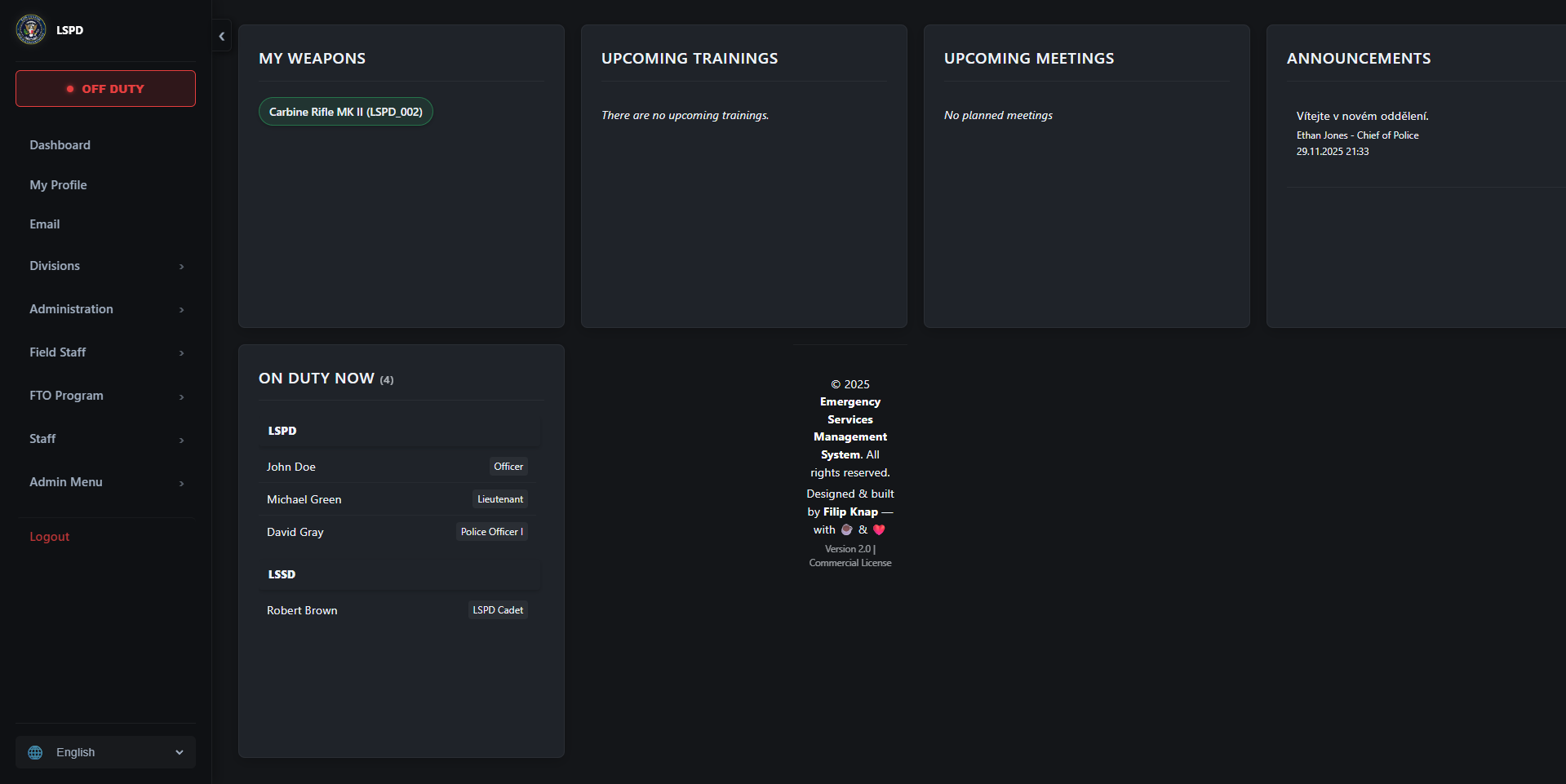Expand the Staff submenu
The height and width of the screenshot is (784, 1566).
[105, 439]
